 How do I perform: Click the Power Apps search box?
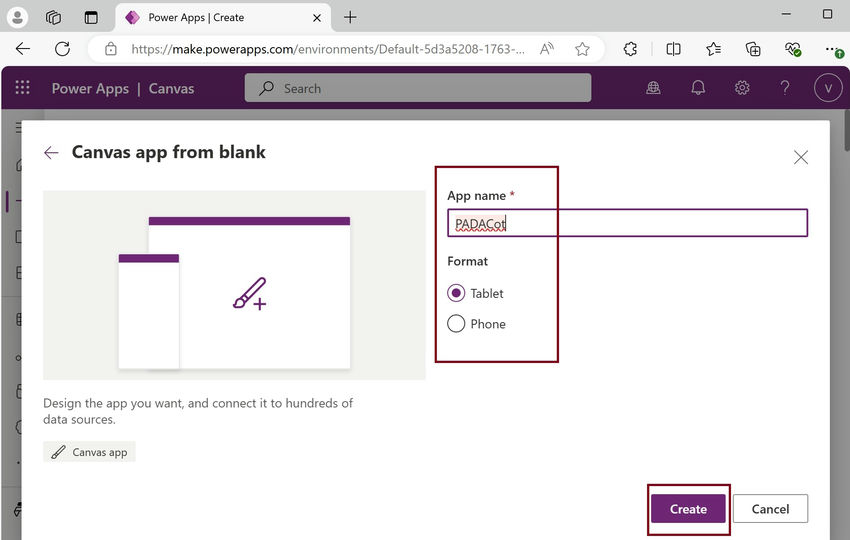(418, 88)
